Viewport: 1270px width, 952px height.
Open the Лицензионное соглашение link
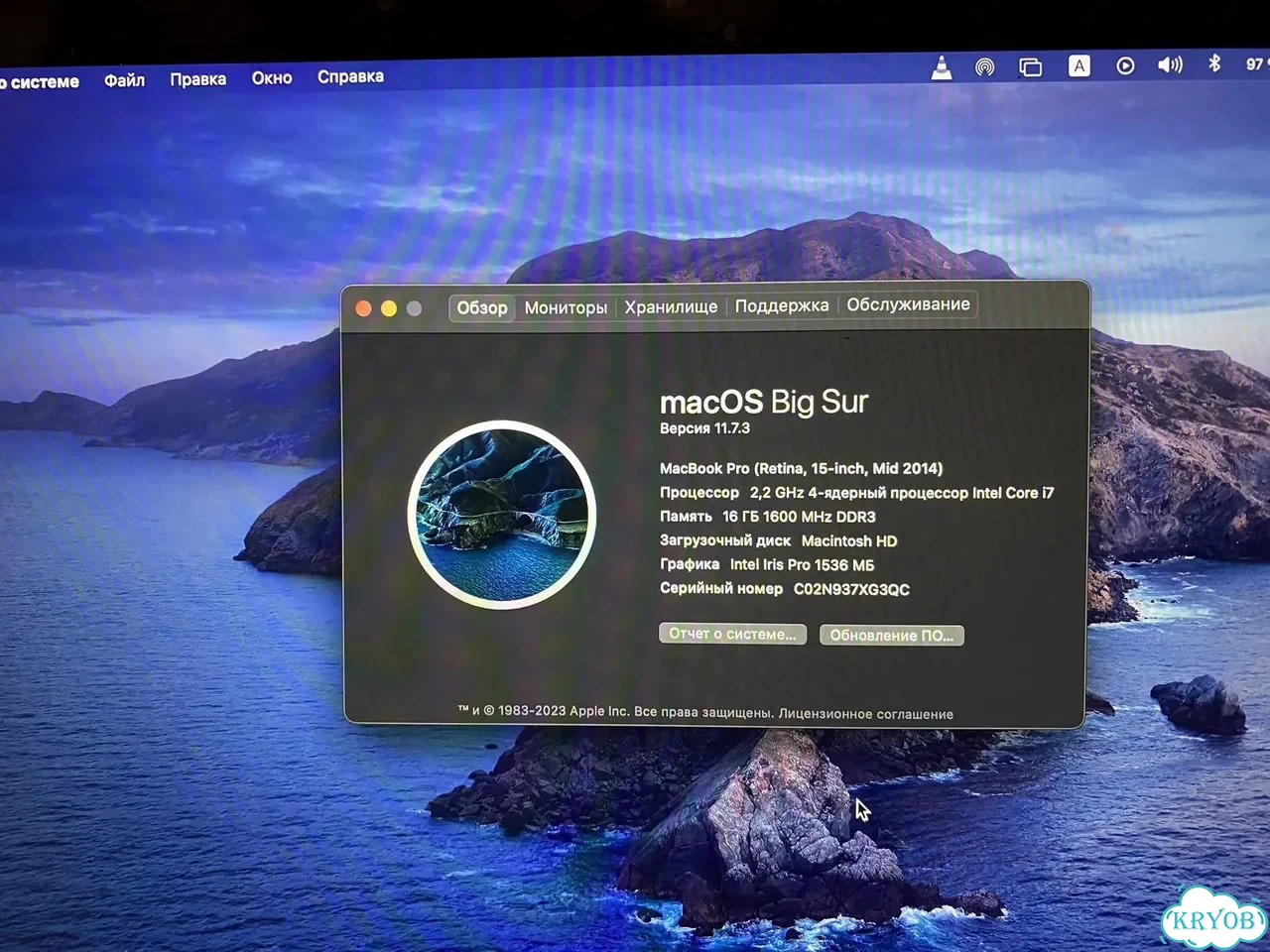(866, 714)
